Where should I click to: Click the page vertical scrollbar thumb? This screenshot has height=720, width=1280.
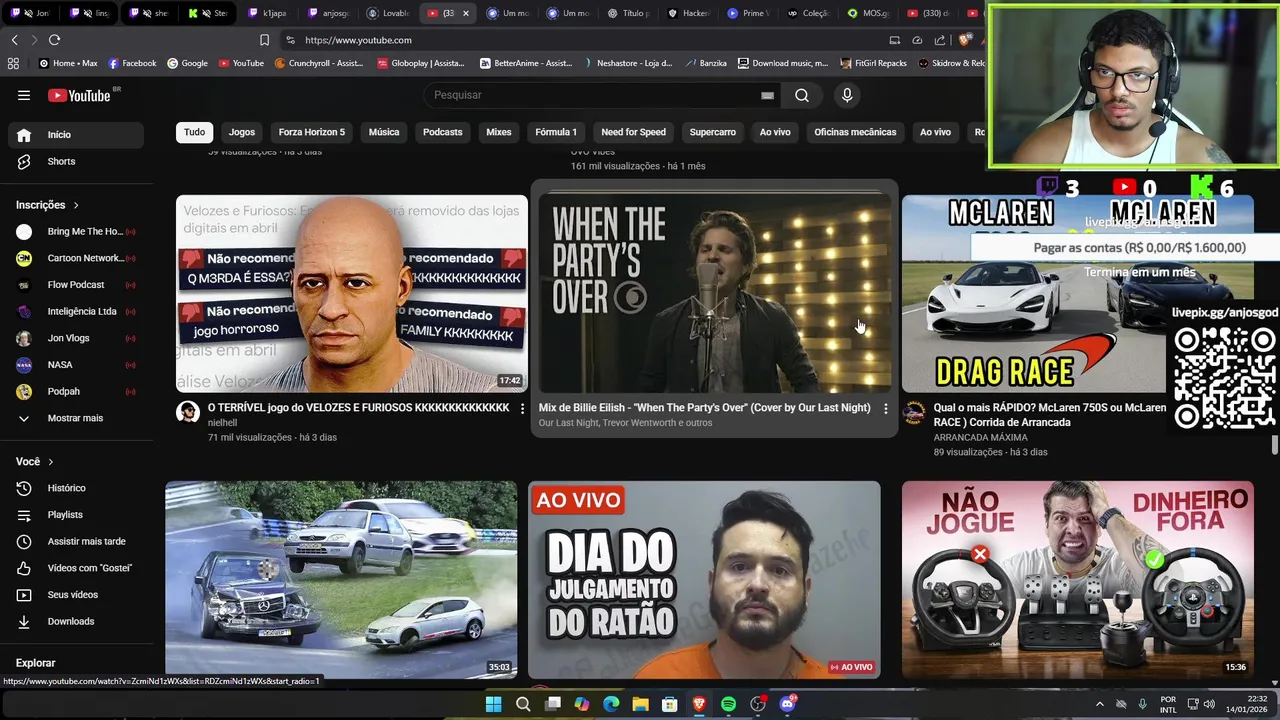pos(1274,445)
